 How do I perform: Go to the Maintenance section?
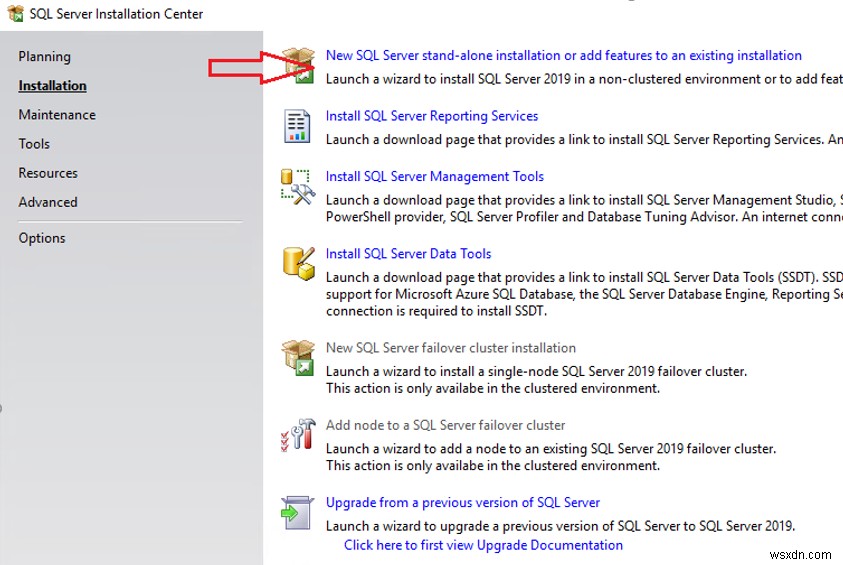[x=57, y=115]
